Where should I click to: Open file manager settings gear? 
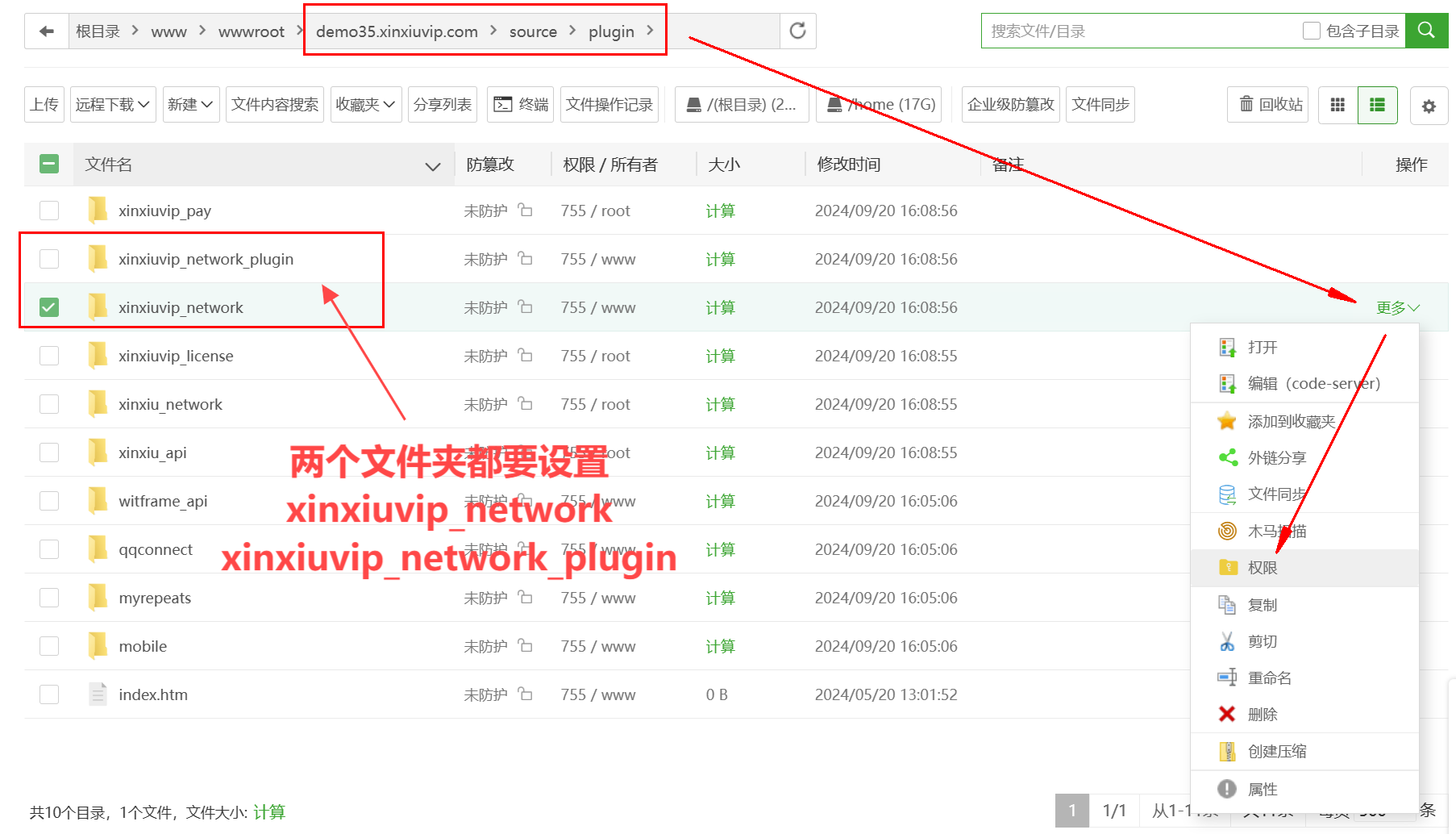point(1429,106)
